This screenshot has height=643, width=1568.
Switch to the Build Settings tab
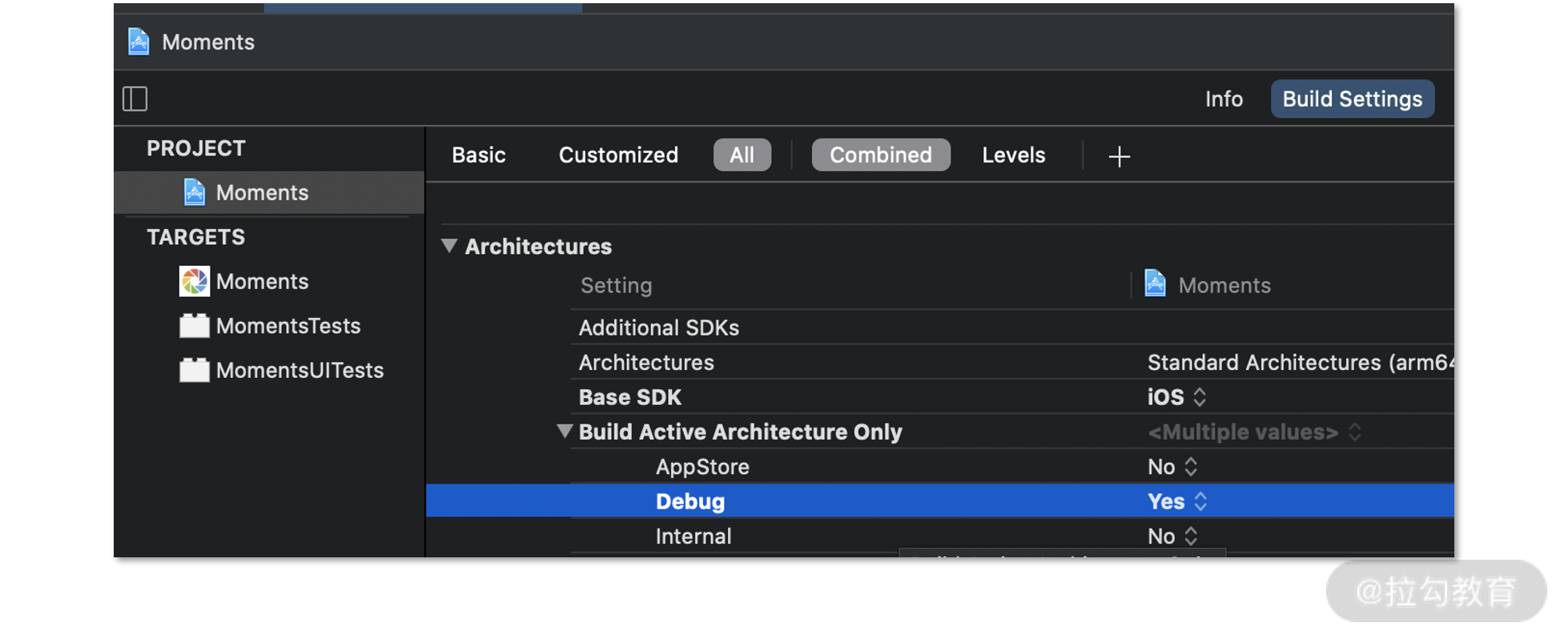[x=1353, y=99]
